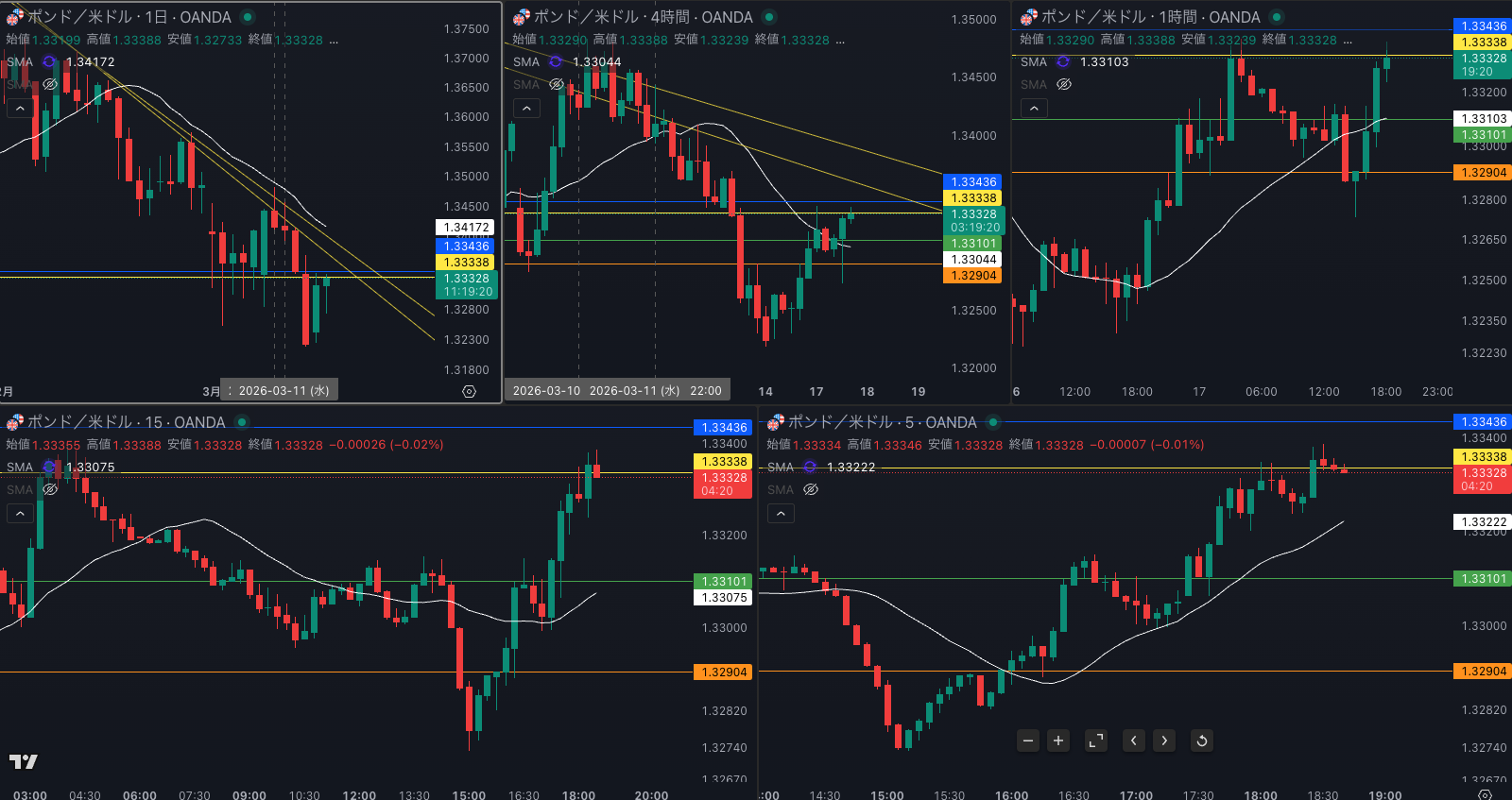Select the 4-hour chart symbol title
This screenshot has height=800, width=1512.
point(643,17)
